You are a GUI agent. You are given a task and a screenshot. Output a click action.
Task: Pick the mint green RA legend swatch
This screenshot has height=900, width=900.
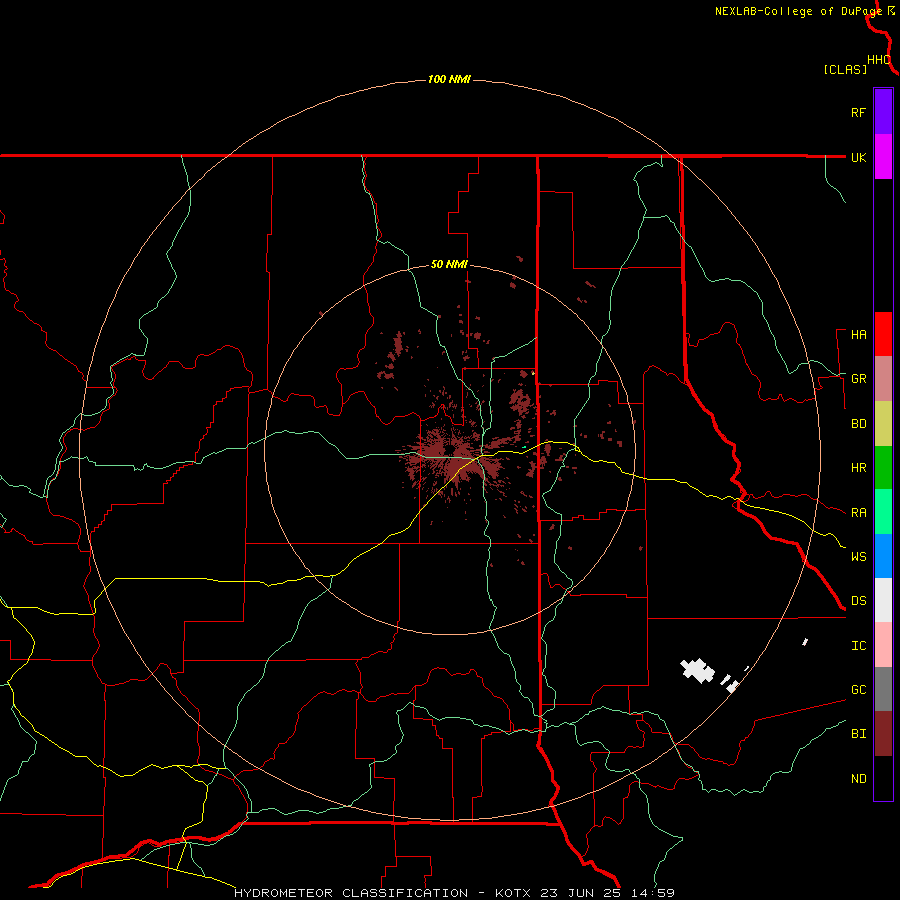pos(883,512)
